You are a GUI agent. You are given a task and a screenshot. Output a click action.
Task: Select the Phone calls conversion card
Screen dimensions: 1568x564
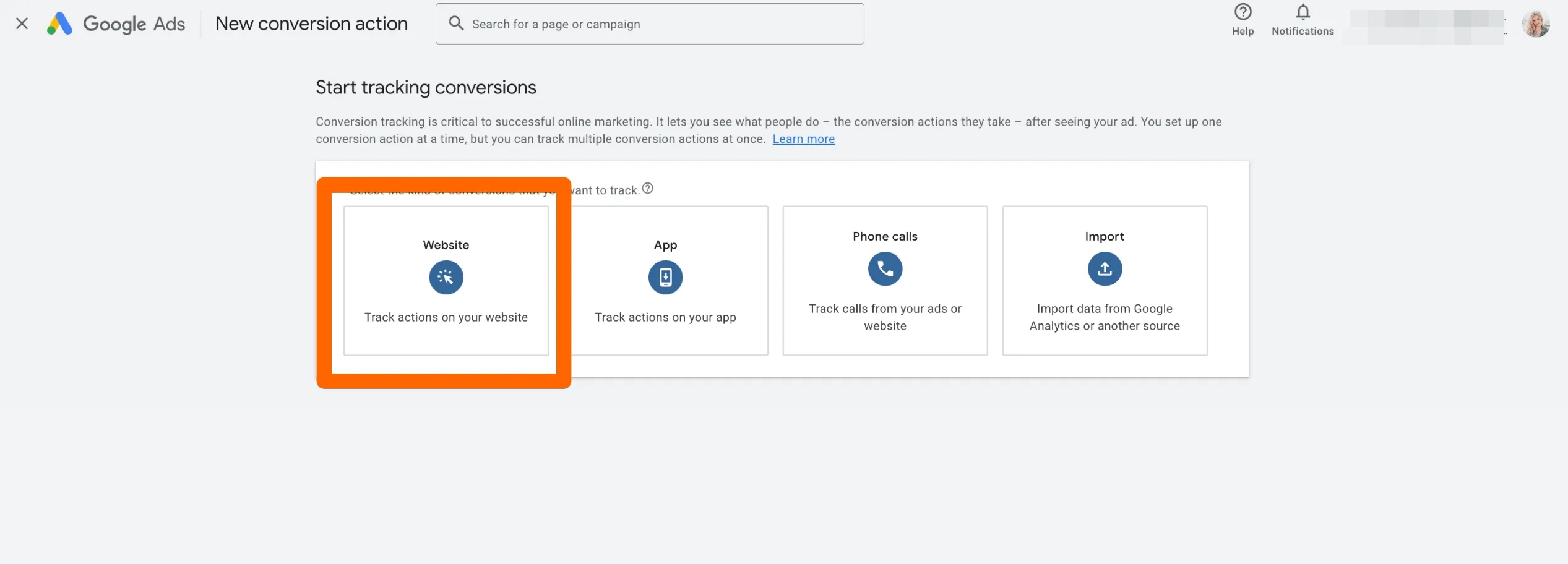click(x=885, y=281)
